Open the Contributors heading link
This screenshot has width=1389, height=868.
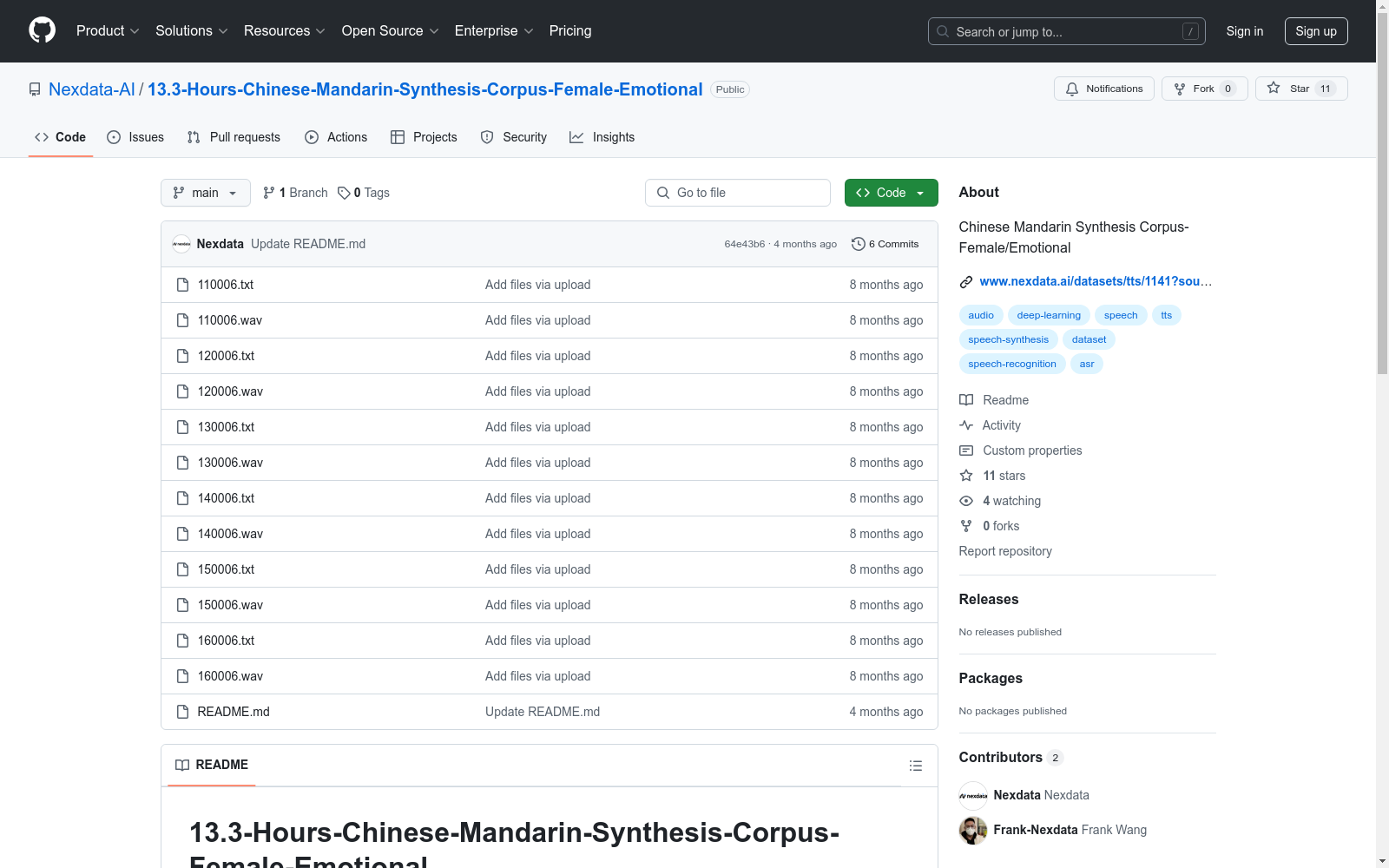click(x=1011, y=757)
